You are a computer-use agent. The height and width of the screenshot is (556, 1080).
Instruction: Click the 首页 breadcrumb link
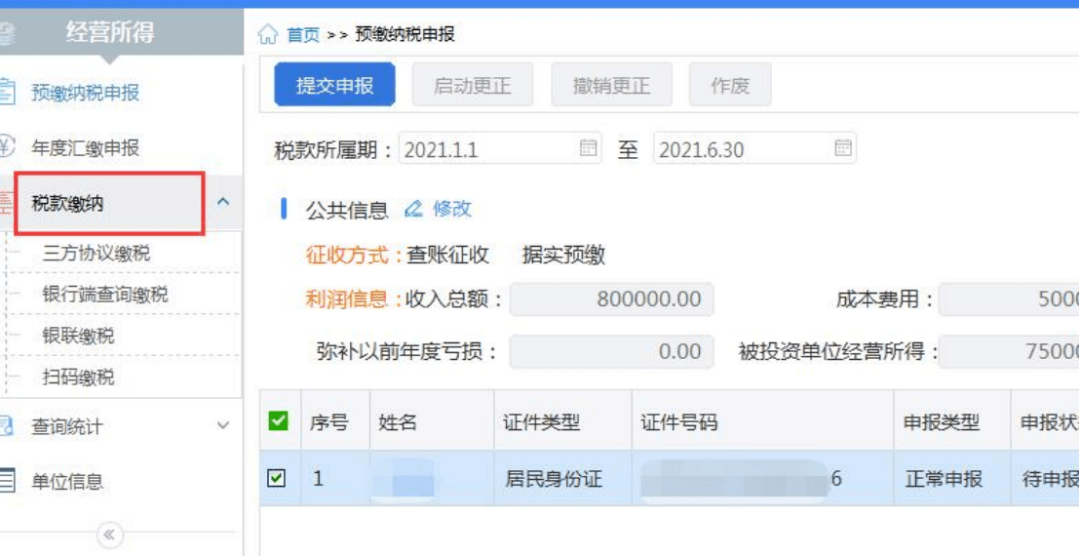pyautogui.click(x=303, y=35)
